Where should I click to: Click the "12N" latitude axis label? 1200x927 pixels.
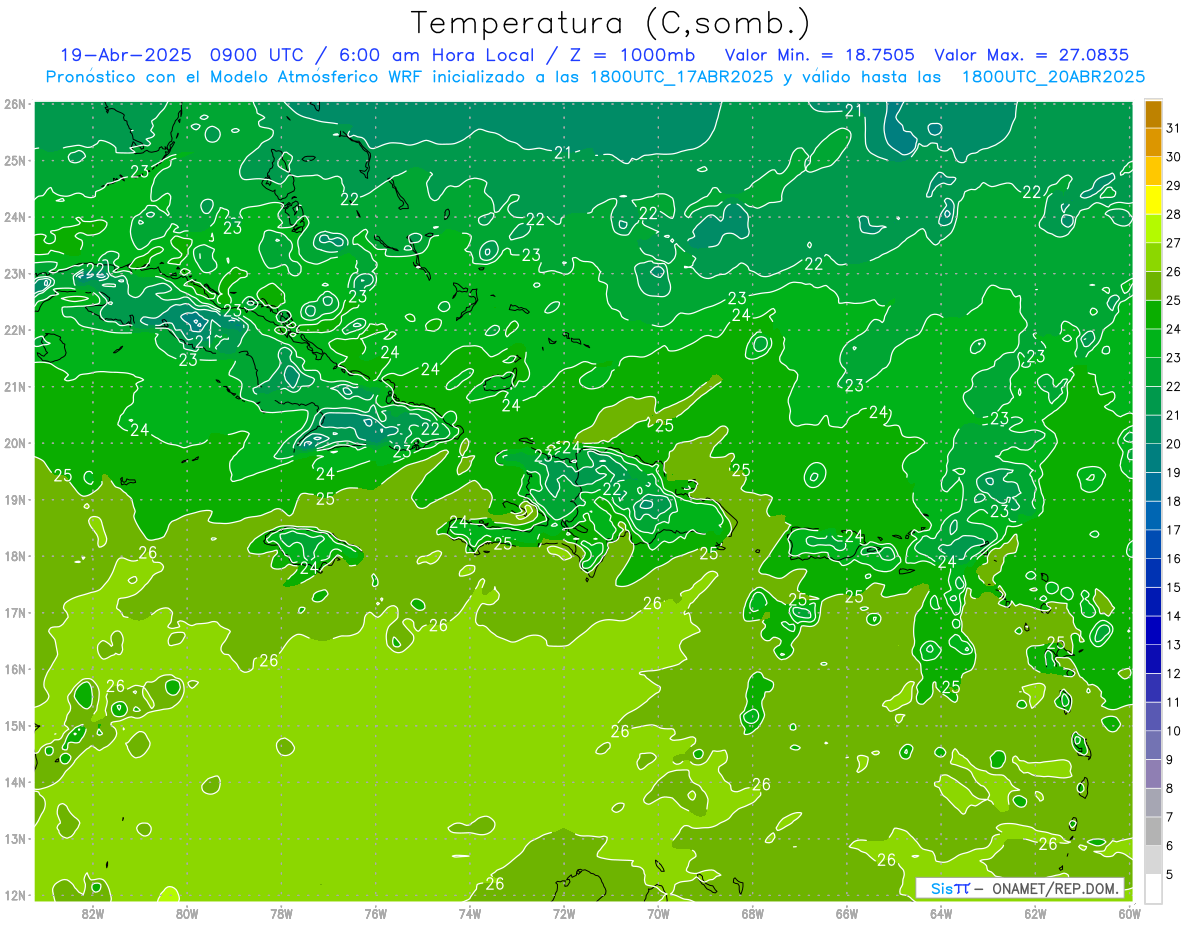pyautogui.click(x=15, y=895)
